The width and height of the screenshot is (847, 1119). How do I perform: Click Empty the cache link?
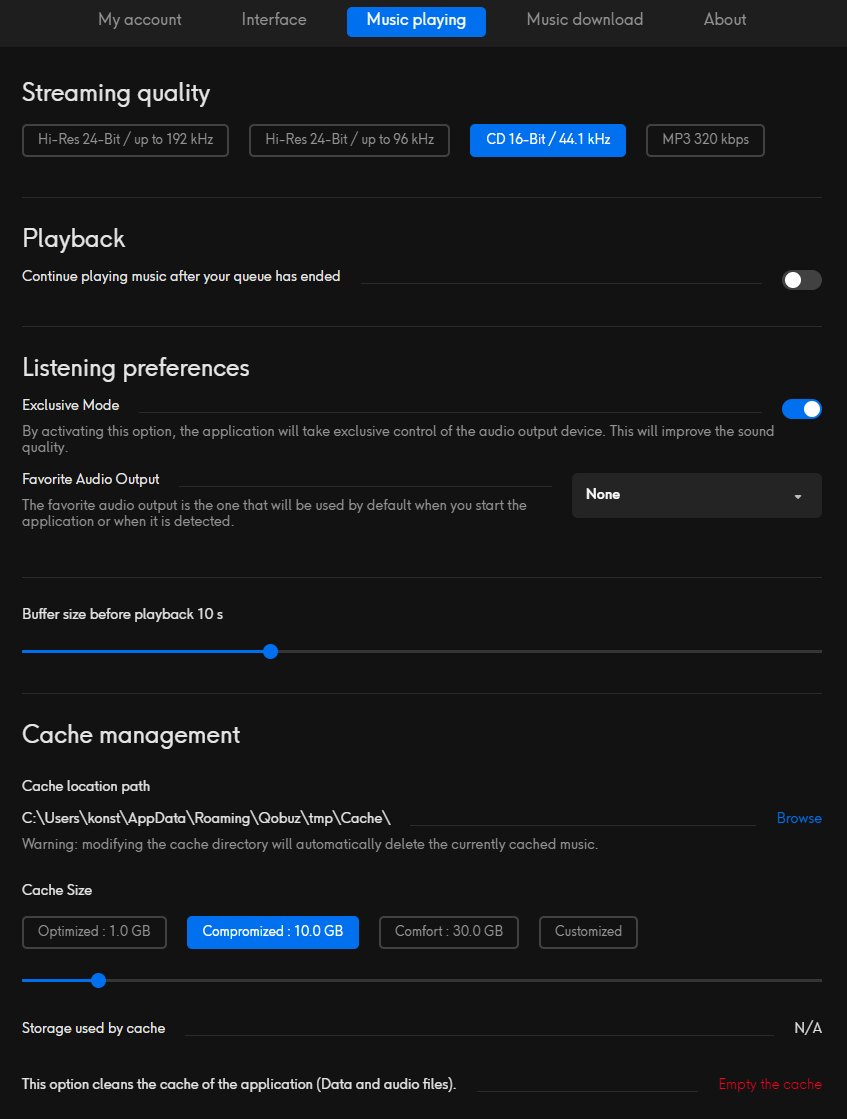(x=770, y=1084)
